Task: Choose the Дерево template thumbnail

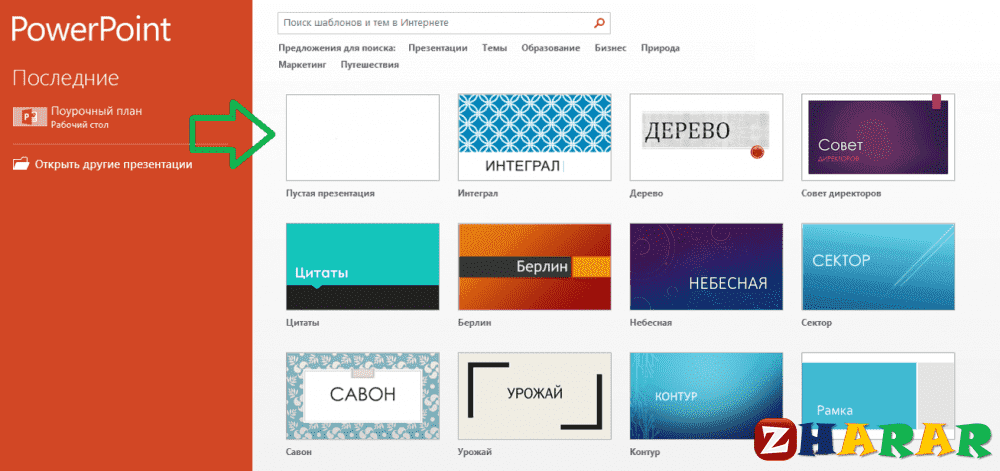Action: pos(706,138)
